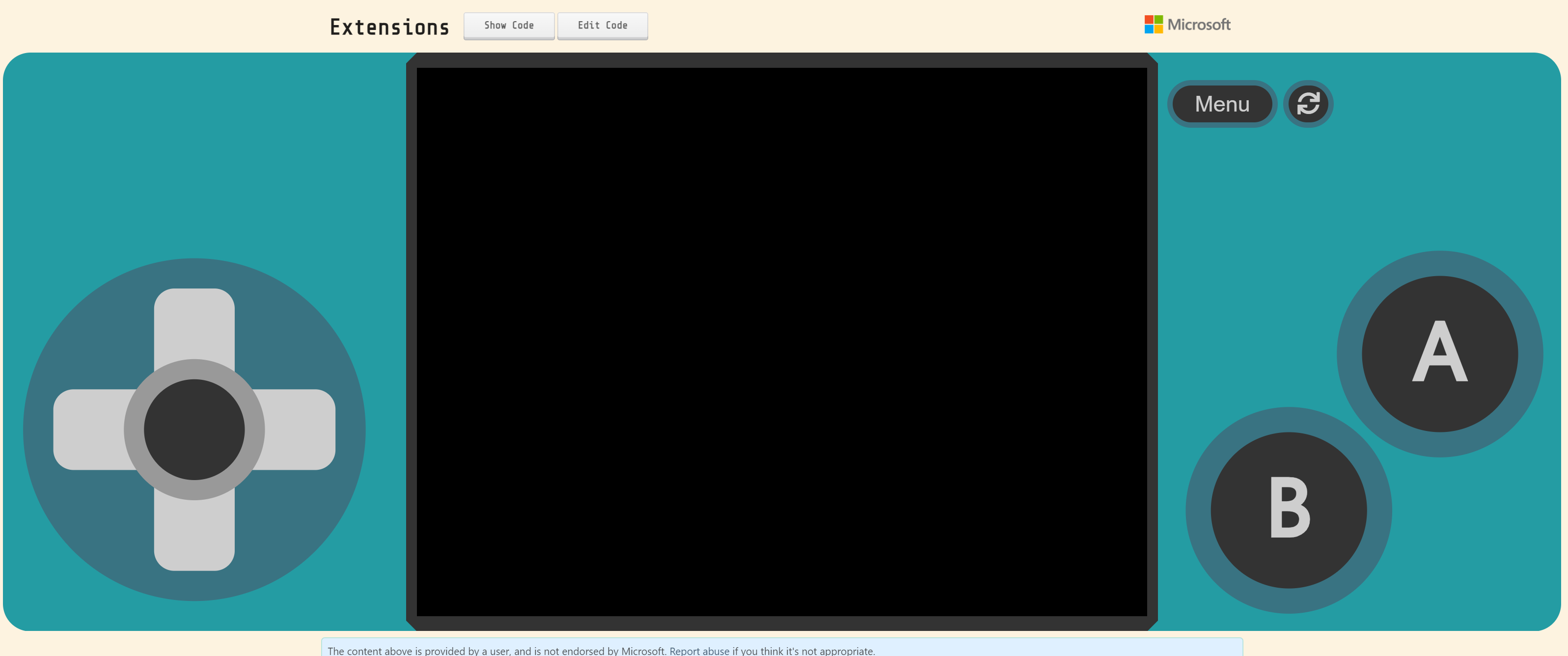The image size is (1568, 656).
Task: Click the dark gray screen bezel frame
Action: 782,59
